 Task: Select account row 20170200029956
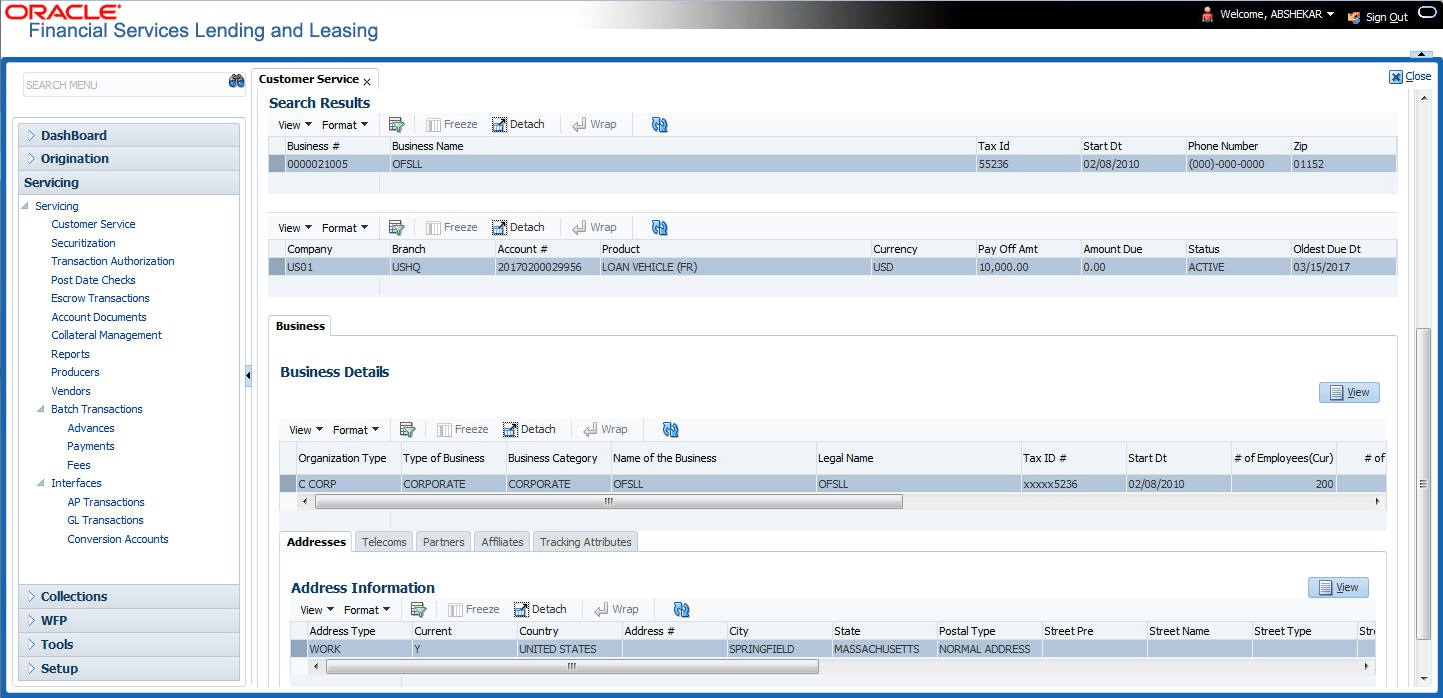[832, 267]
